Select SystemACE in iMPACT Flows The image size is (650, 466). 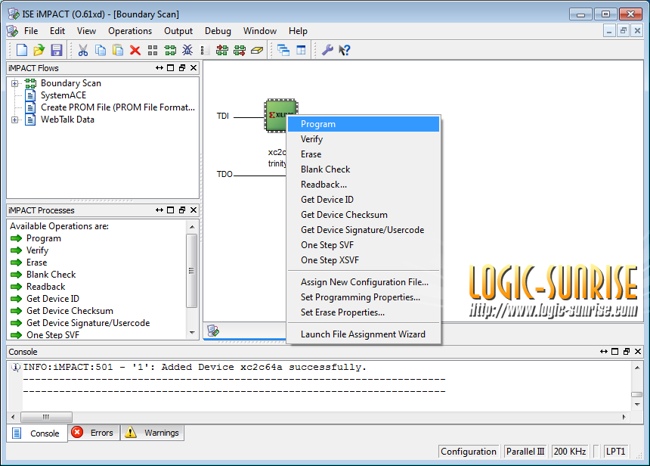(x=63, y=95)
